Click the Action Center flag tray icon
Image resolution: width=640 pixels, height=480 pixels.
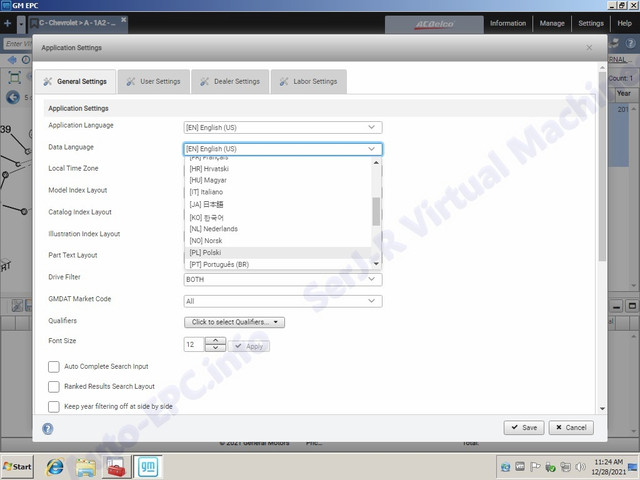(x=535, y=467)
